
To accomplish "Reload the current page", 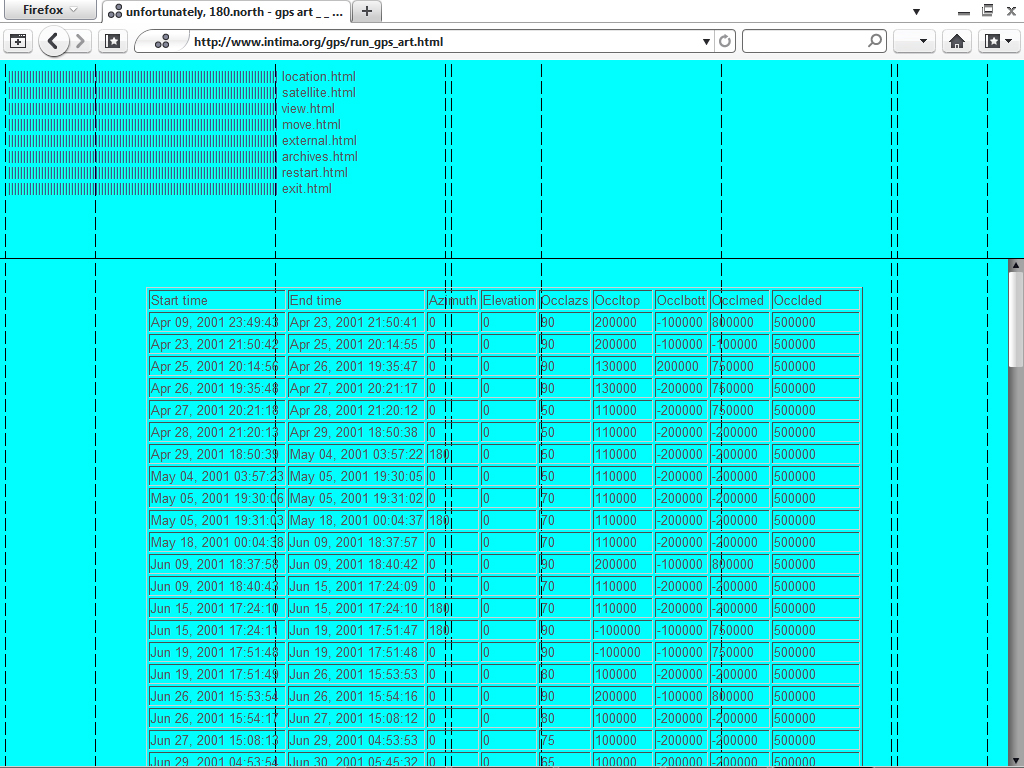I will (x=725, y=42).
